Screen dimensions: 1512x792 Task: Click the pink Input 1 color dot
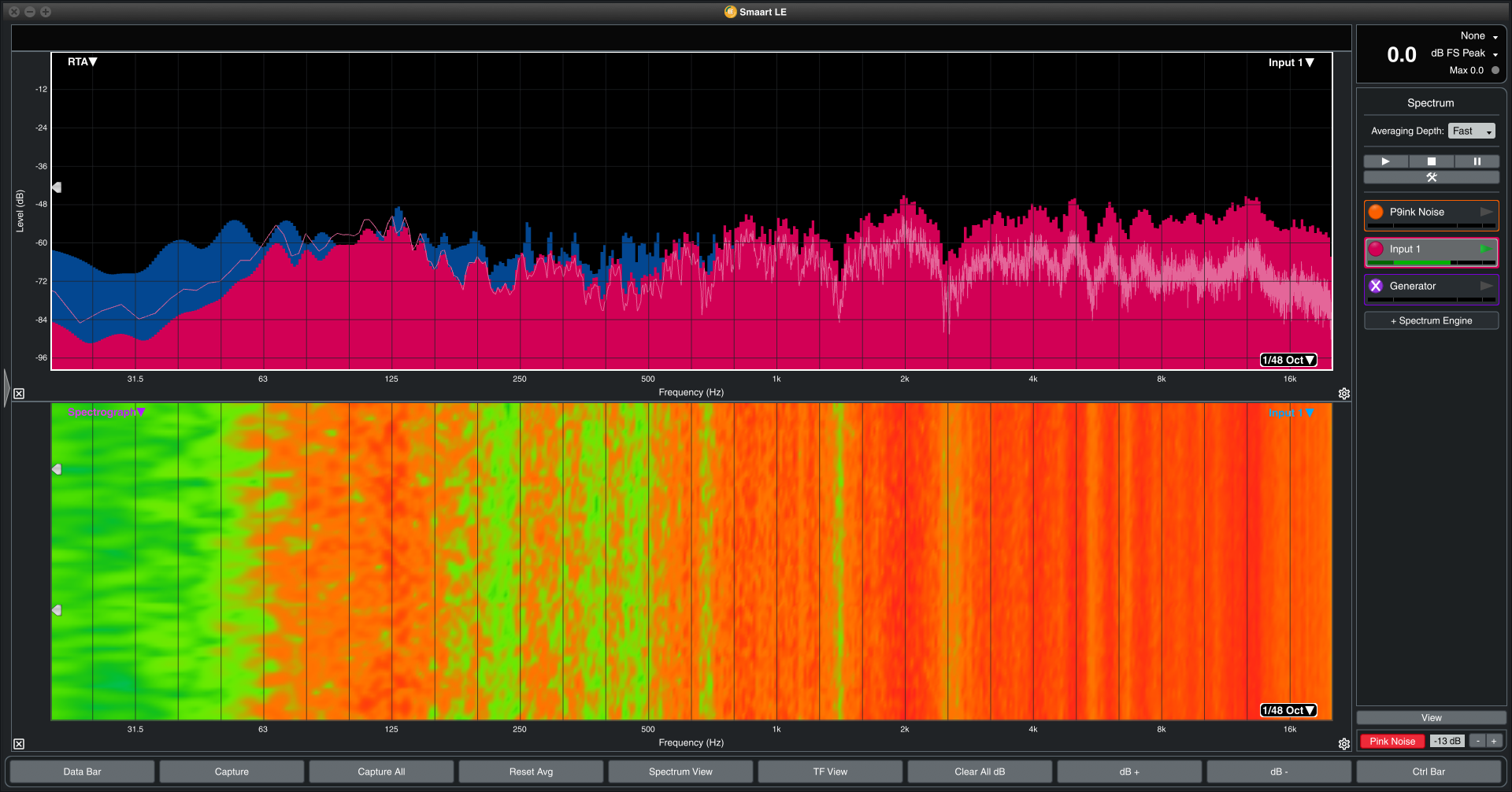coord(1376,249)
